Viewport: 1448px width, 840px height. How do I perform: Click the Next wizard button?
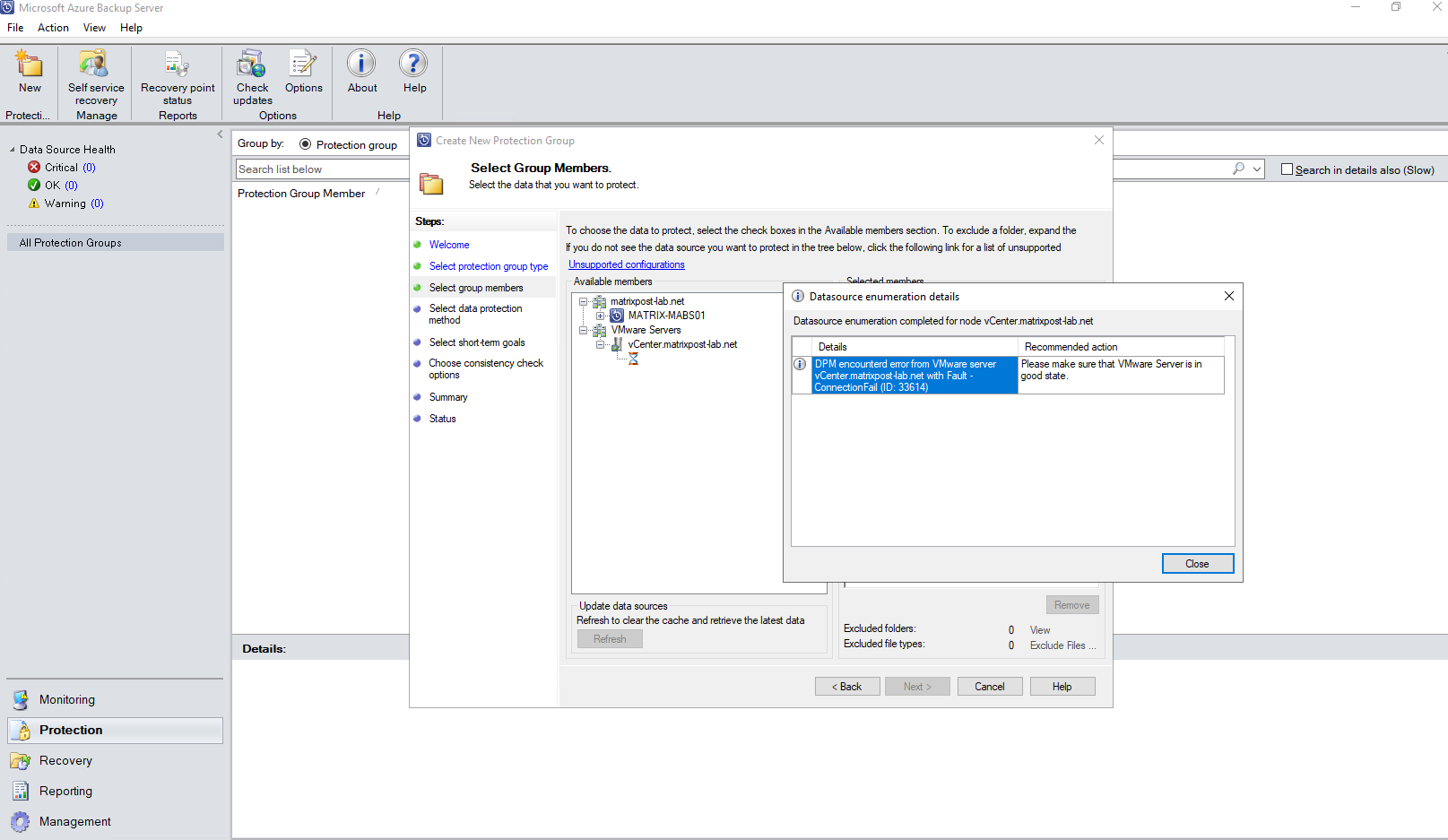coord(917,687)
